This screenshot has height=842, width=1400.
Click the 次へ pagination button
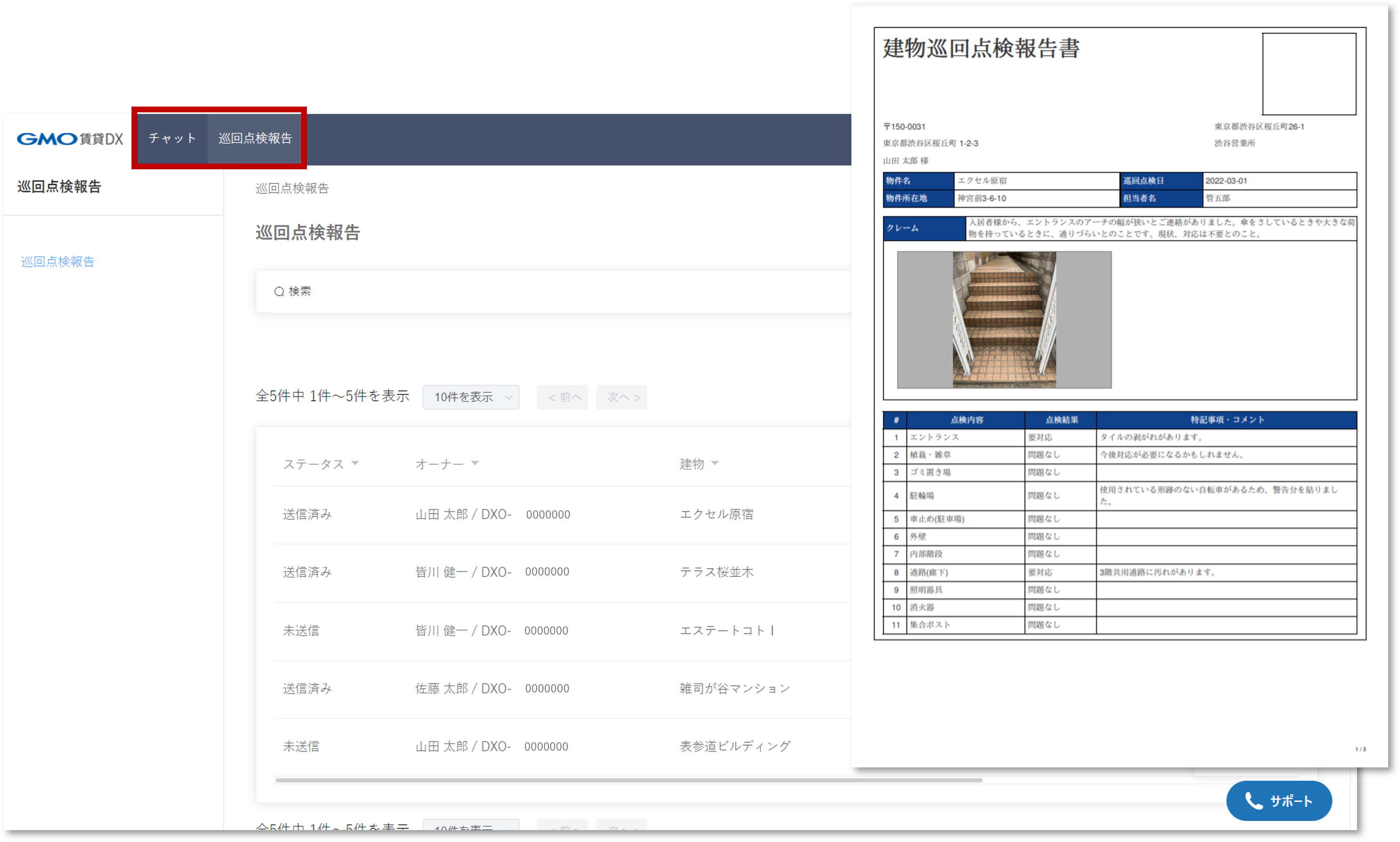click(622, 397)
